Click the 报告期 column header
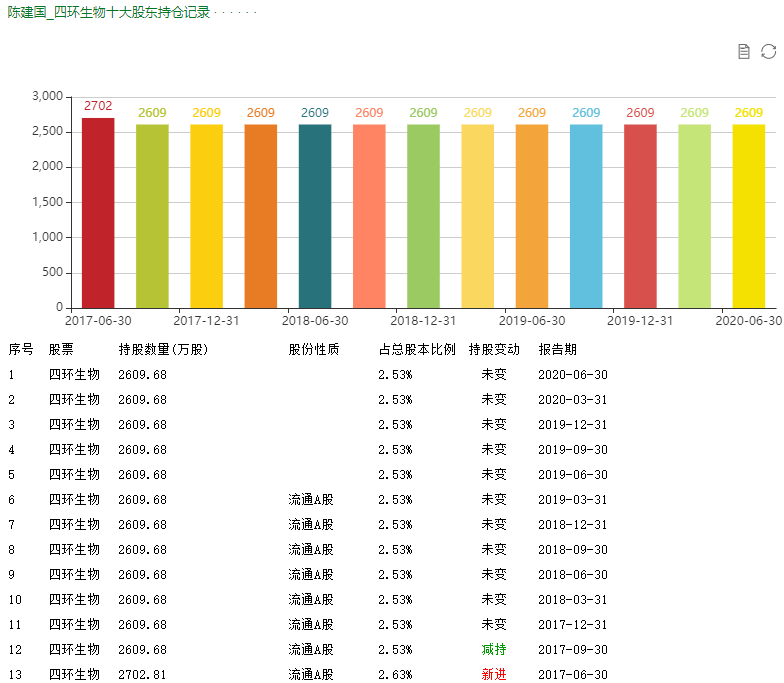Image resolution: width=784 pixels, height=683 pixels. point(558,349)
